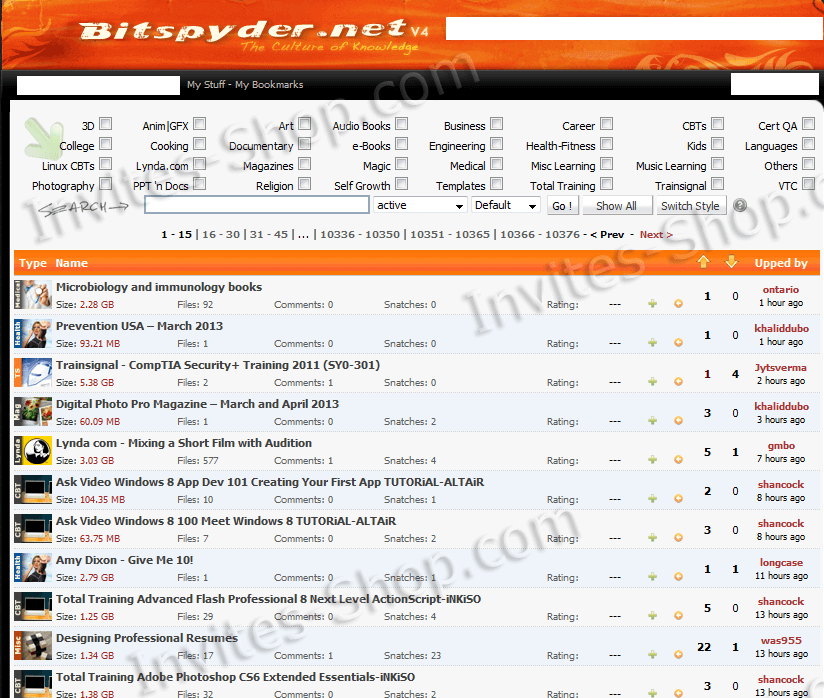This screenshot has height=698, width=824.
Task: Open uploader profile ontario
Action: 781,290
